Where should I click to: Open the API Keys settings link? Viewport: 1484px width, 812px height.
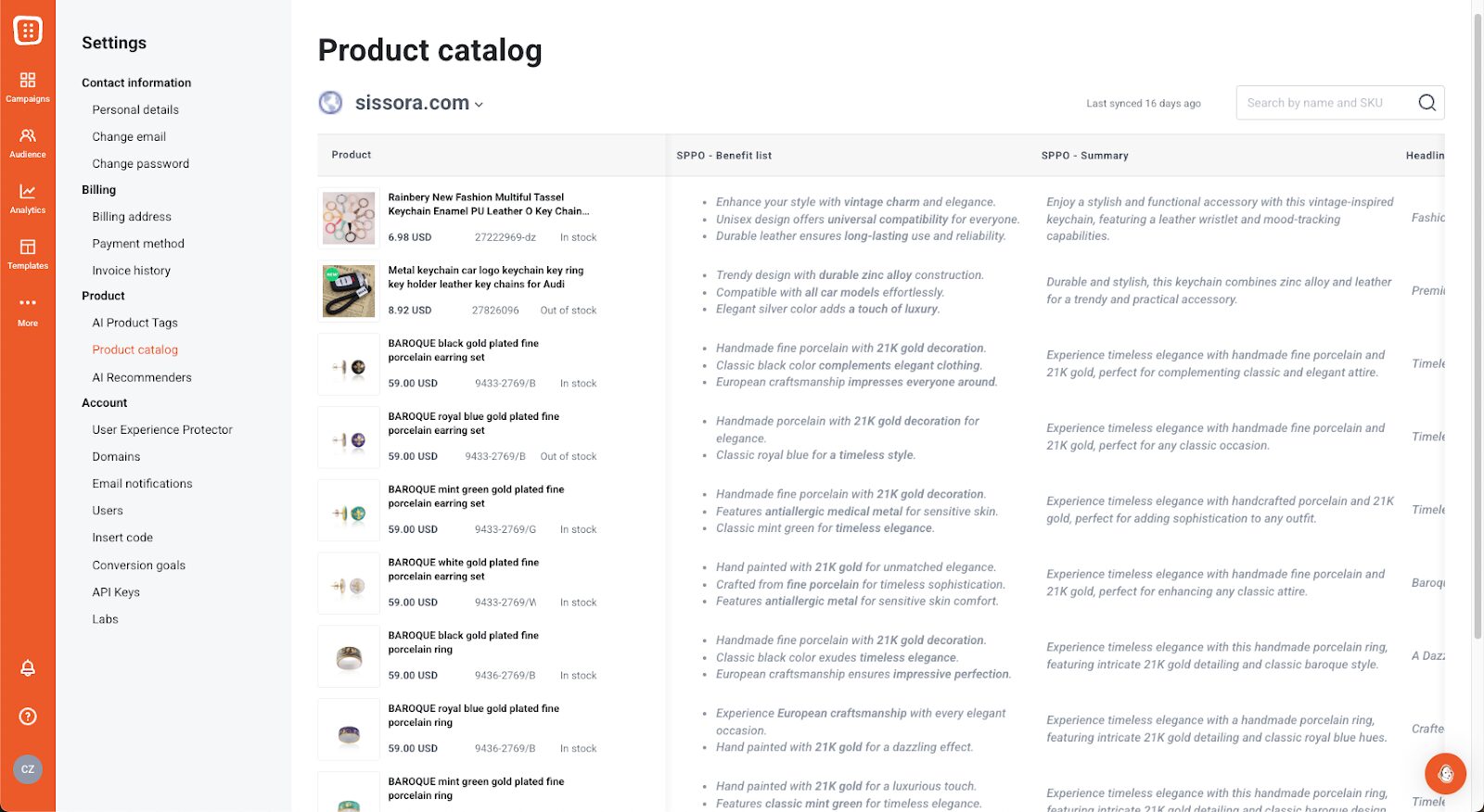coord(116,592)
